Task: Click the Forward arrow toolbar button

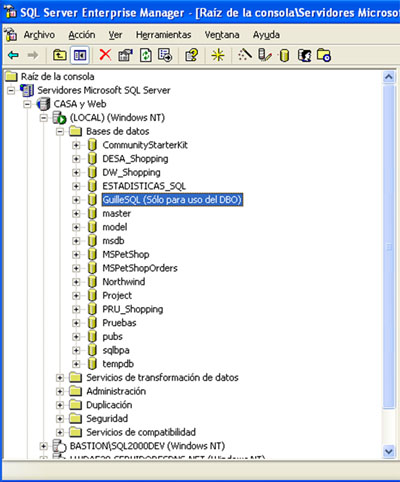Action: 32,55
